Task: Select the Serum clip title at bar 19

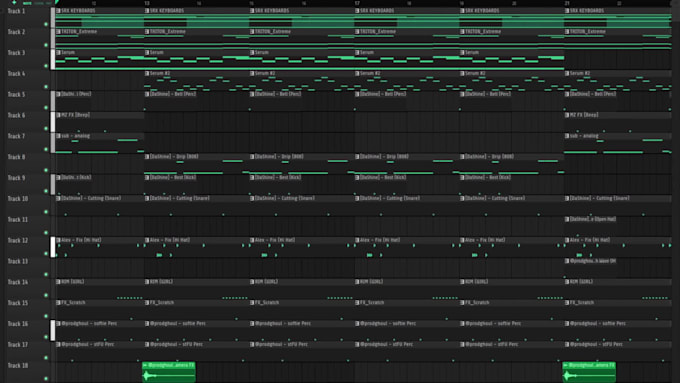Action: [x=472, y=52]
